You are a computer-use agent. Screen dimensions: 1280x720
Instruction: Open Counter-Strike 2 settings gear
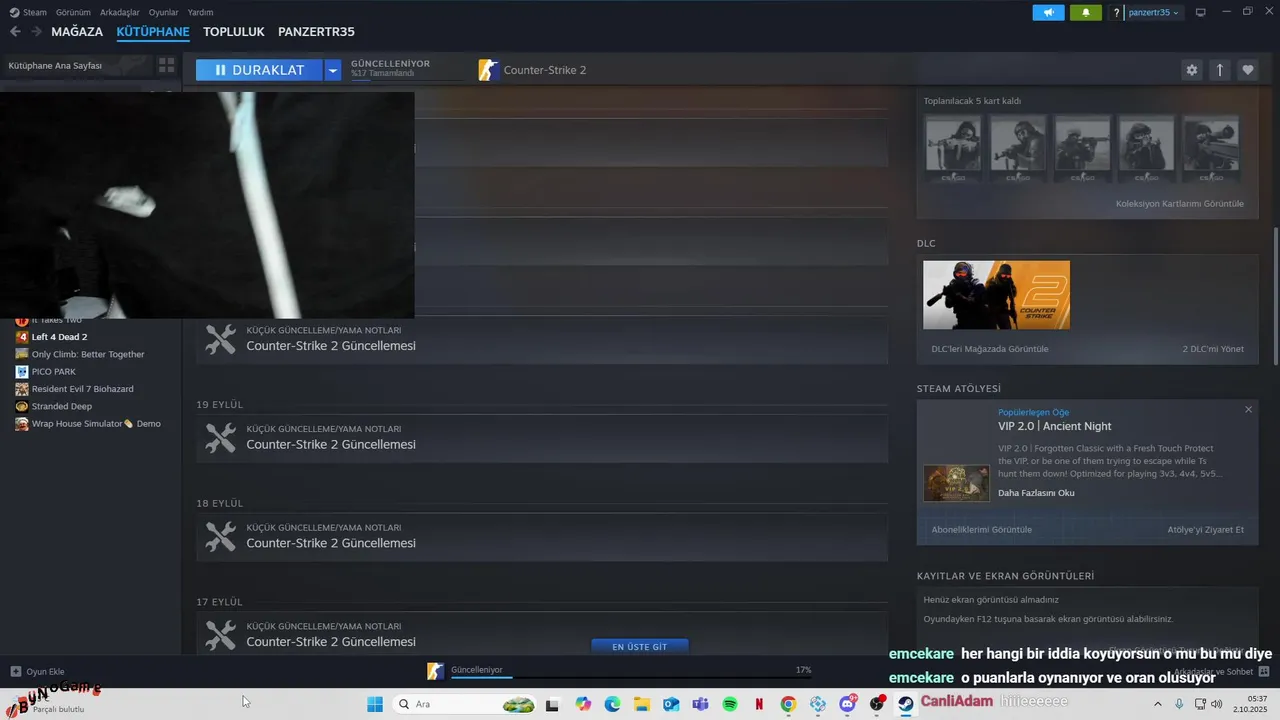coord(1191,70)
